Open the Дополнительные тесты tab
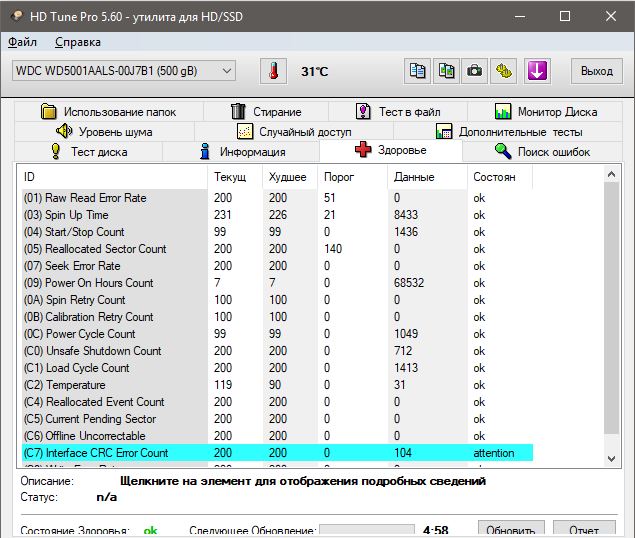The width and height of the screenshot is (635, 538). (x=508, y=132)
